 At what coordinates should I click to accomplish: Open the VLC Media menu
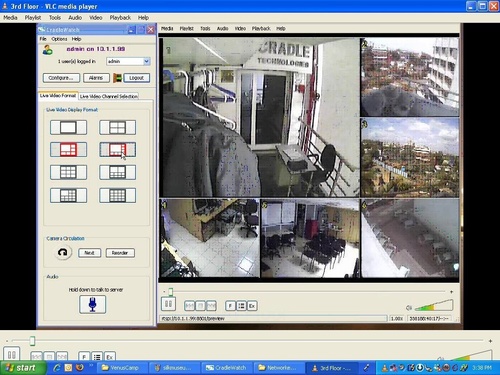pyautogui.click(x=10, y=18)
